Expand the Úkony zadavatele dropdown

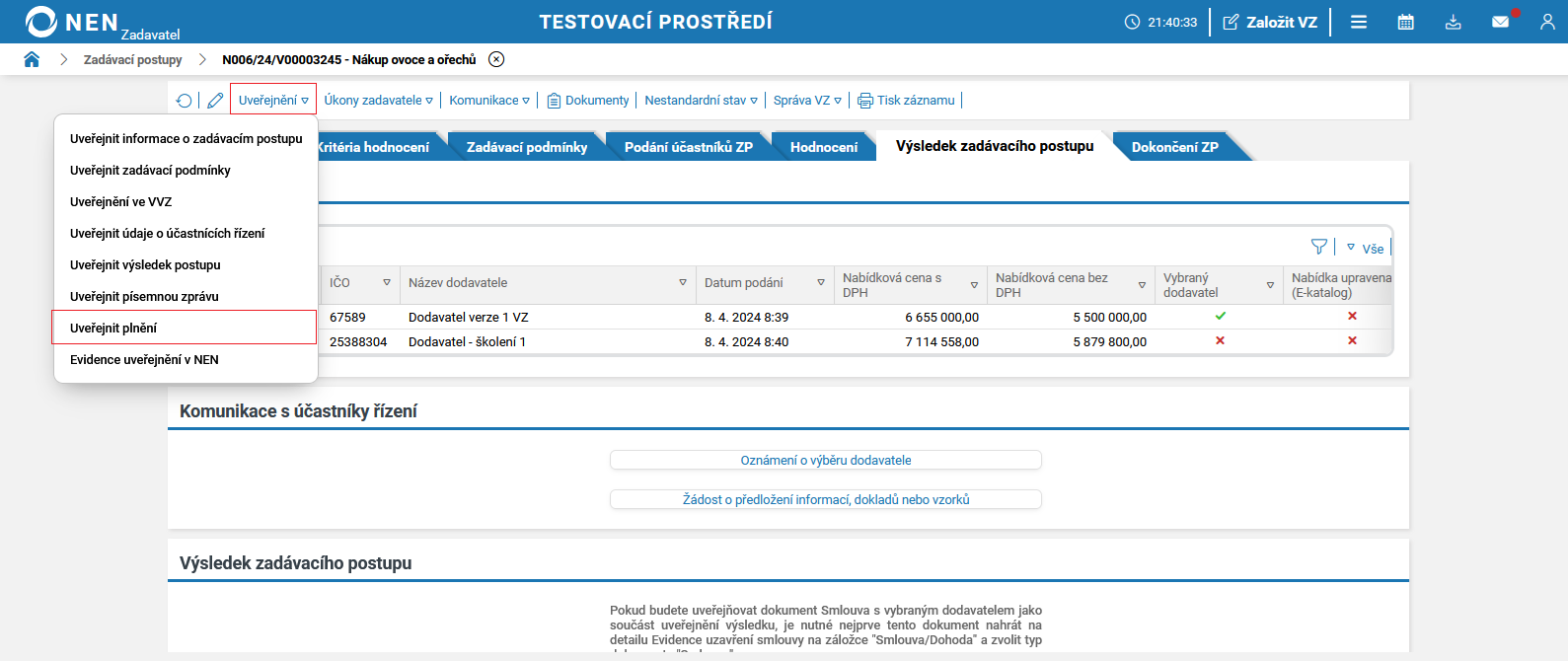tap(378, 101)
